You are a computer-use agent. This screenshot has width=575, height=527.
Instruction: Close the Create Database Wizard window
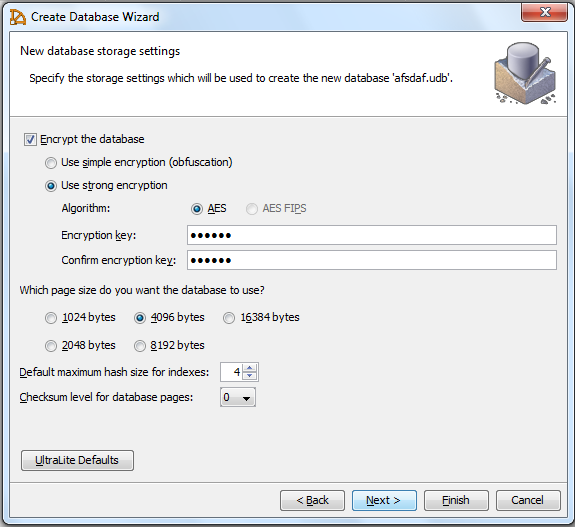coord(544,12)
